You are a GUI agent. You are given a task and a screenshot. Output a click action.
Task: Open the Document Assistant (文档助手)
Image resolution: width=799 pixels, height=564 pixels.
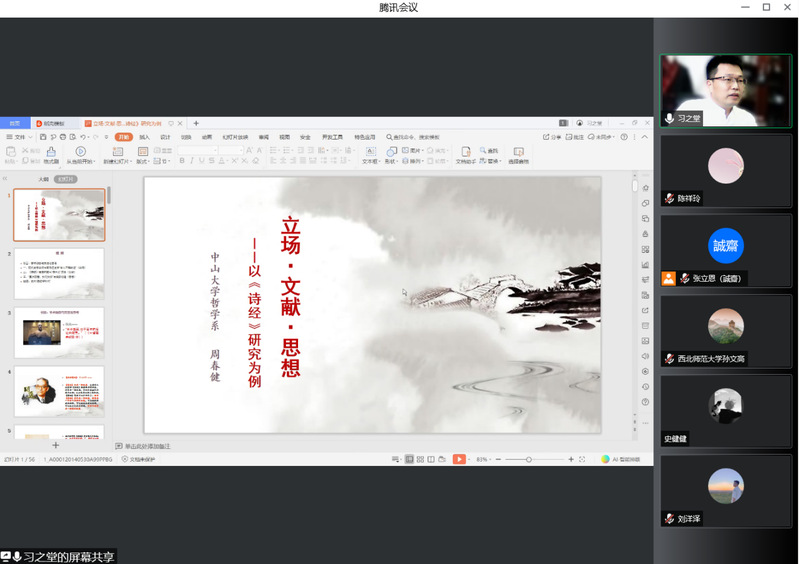pos(466,153)
